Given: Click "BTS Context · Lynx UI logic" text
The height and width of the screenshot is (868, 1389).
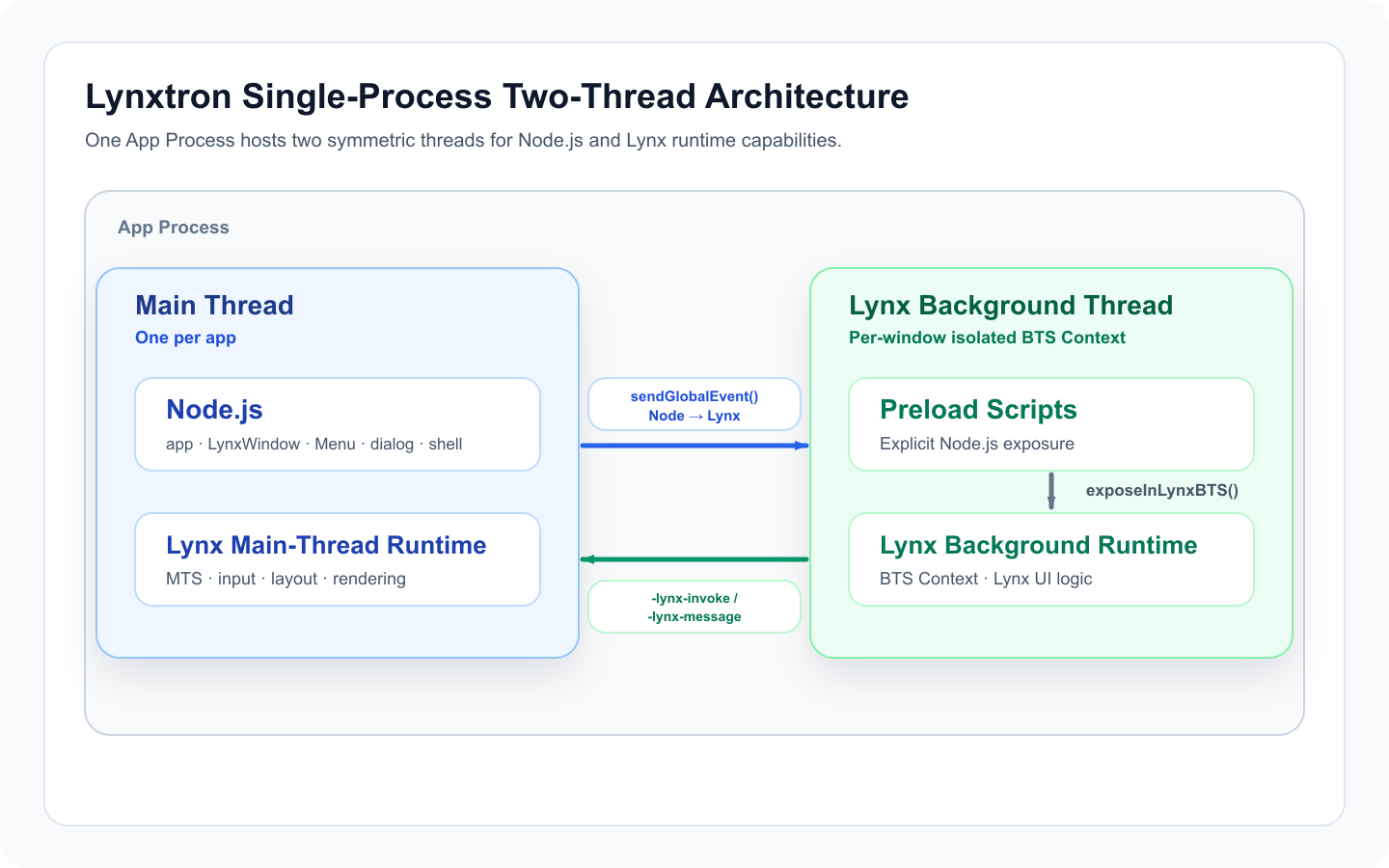Looking at the screenshot, I should pyautogui.click(x=986, y=579).
